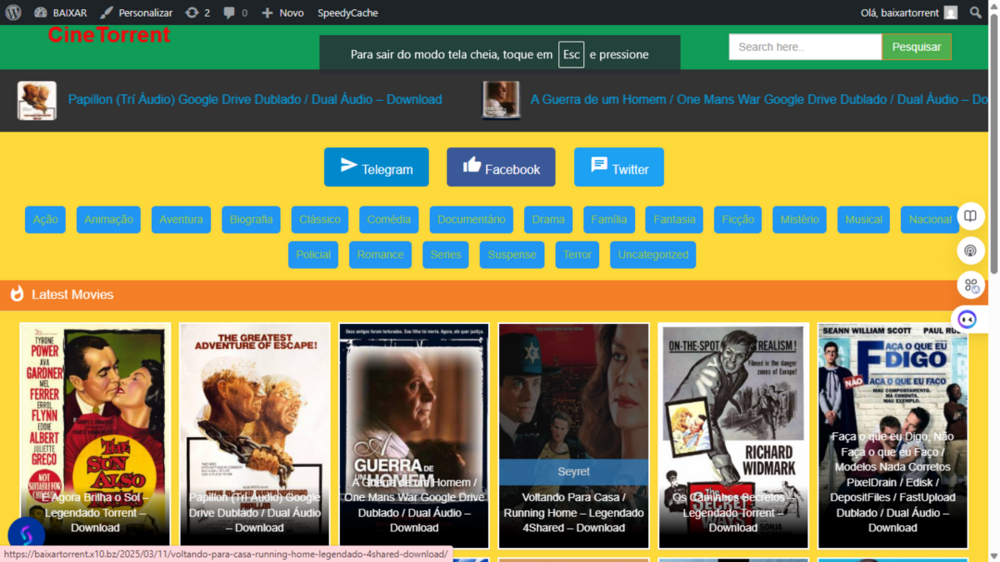1000x562 pixels.
Task: Click the Esc key hint in fullscreen notice
Action: (571, 54)
